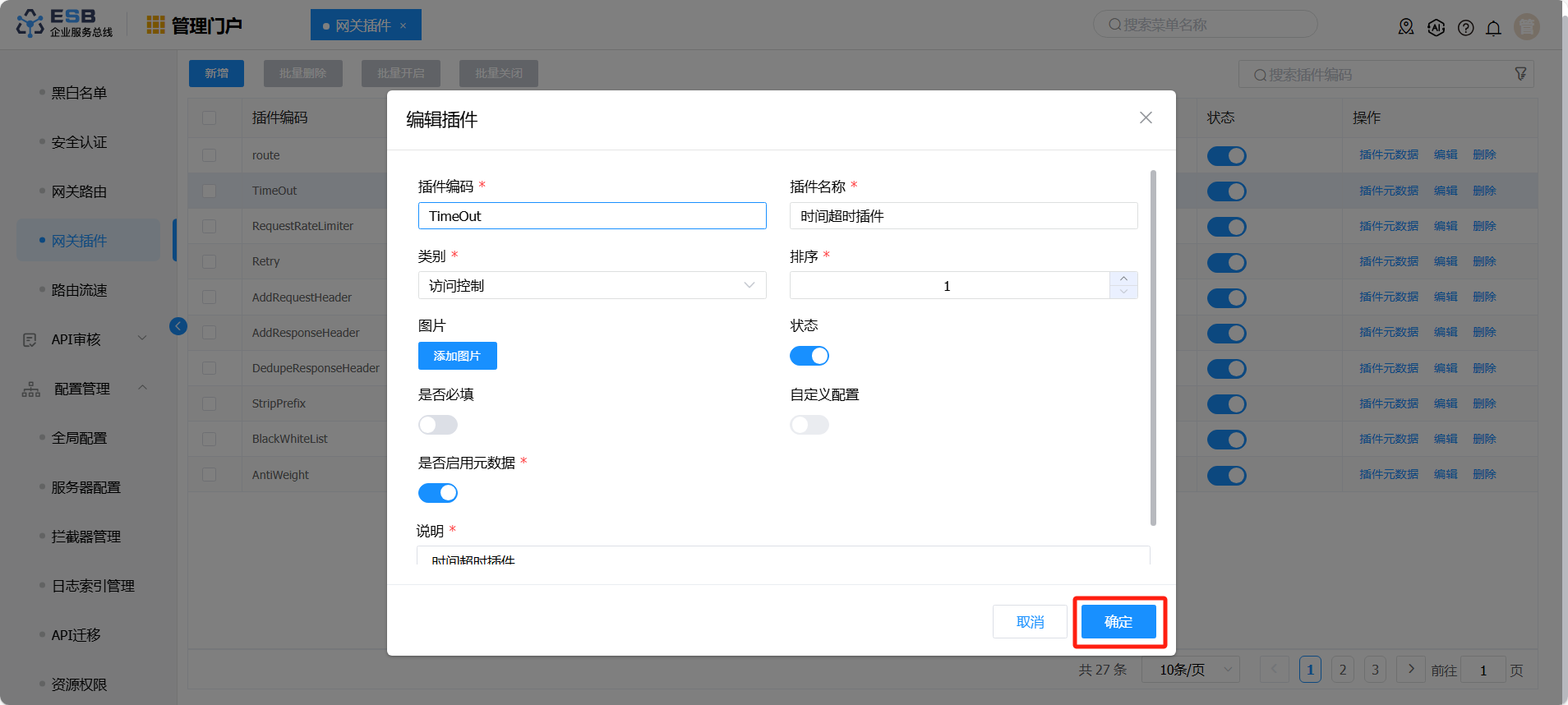This screenshot has height=705, width=1568.
Task: Click the AI assistant hexagon icon
Action: (x=1436, y=27)
